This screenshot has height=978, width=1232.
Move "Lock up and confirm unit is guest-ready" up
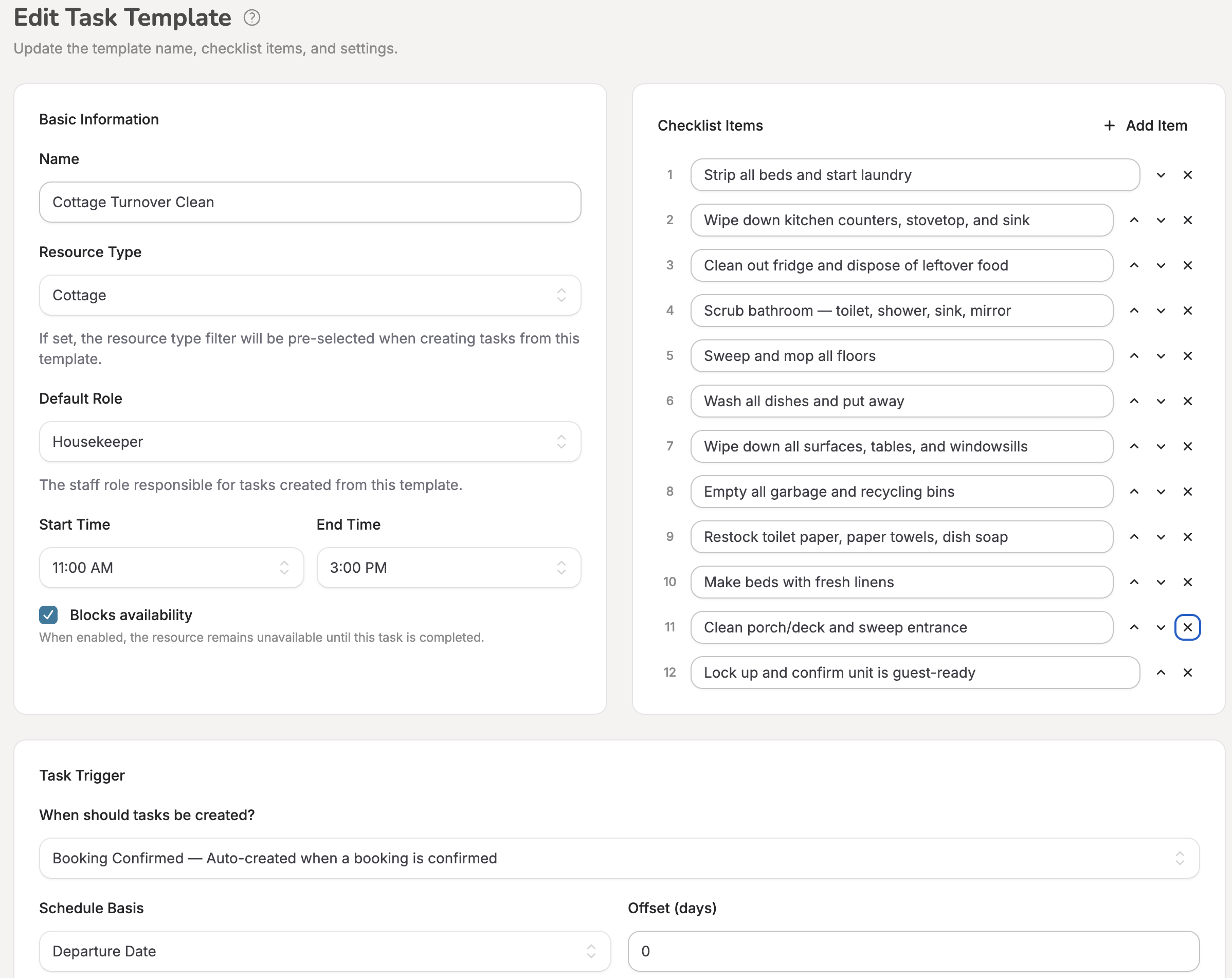[1161, 672]
